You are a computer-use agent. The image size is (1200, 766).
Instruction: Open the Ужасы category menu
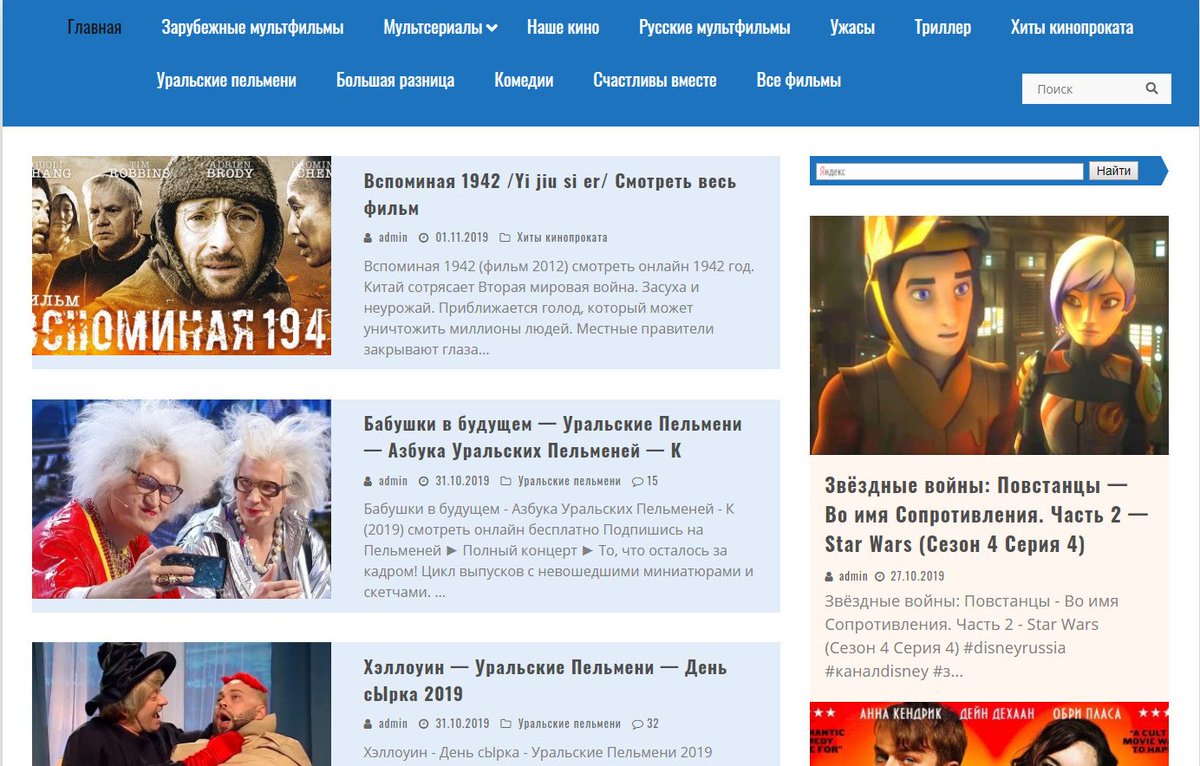click(x=853, y=27)
